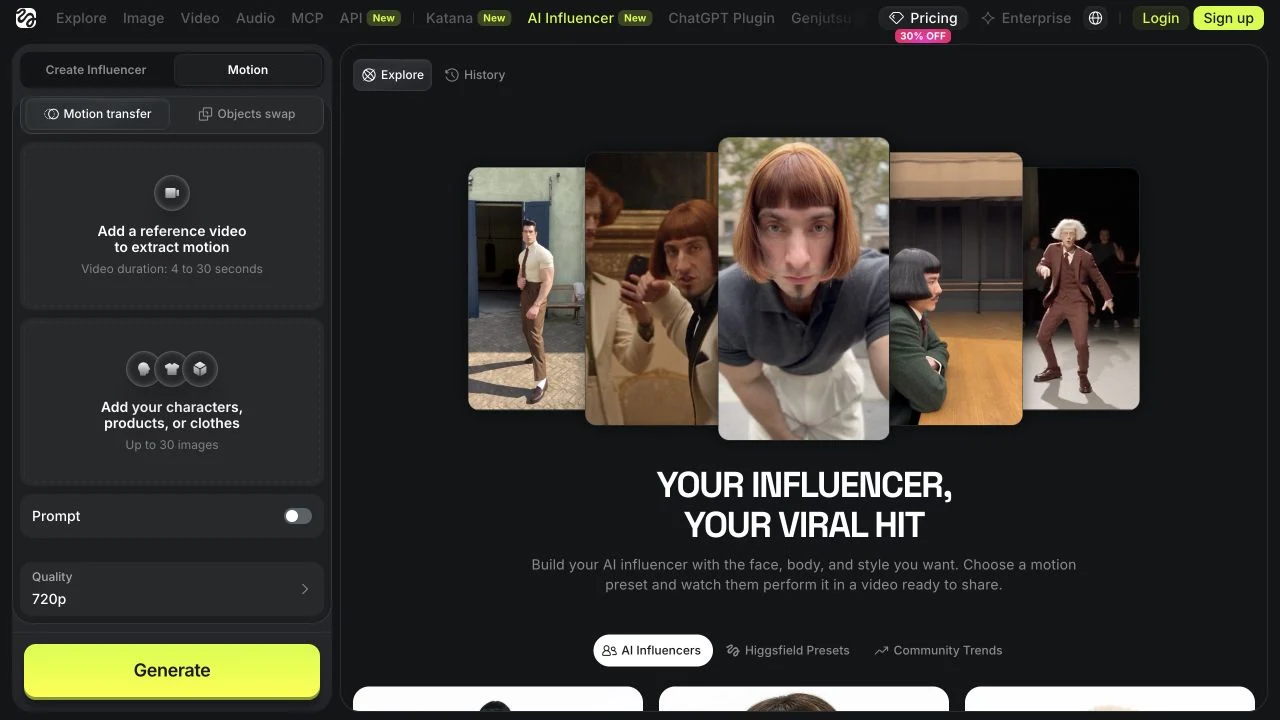Image resolution: width=1280 pixels, height=720 pixels.
Task: Show Higgsfield Presets
Action: coord(788,650)
